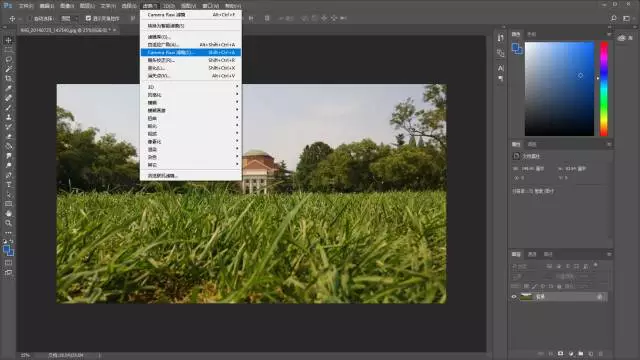640x360 pixels.
Task: Toggle the Background layer visibility eye
Action: (x=514, y=297)
